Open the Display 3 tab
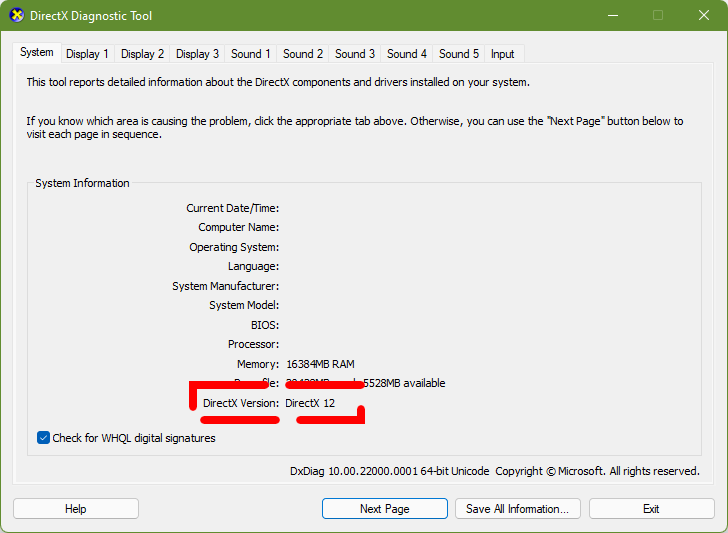728x533 pixels. tap(197, 54)
